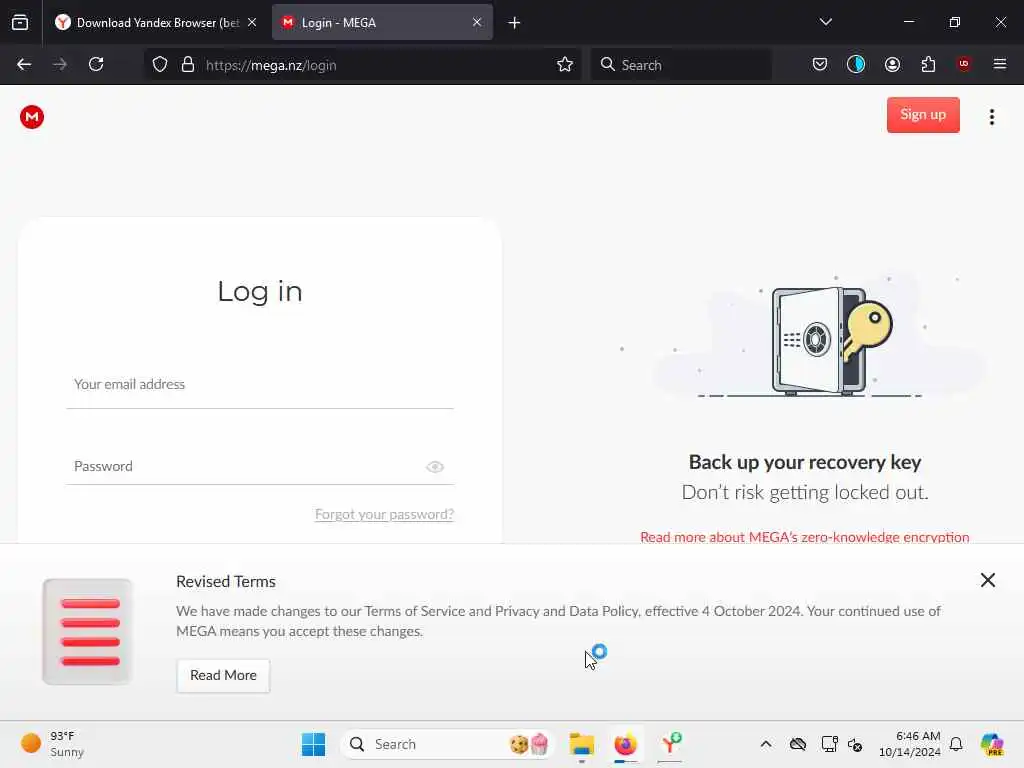
Task: Expand the list all tabs dropdown
Action: (825, 22)
